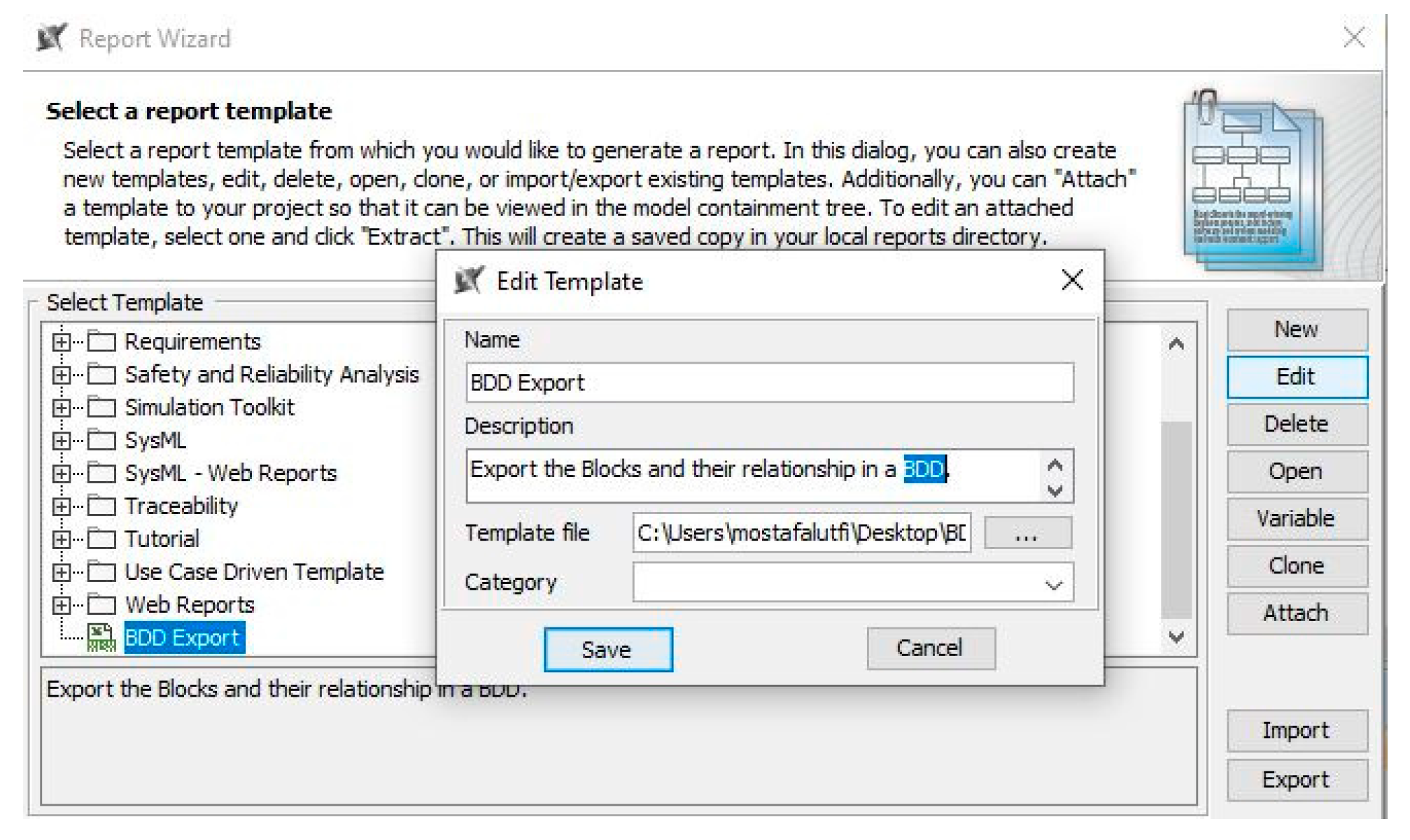This screenshot has height=840, width=1410.
Task: Expand the Simulation Toolkit tree node
Action: [x=61, y=408]
